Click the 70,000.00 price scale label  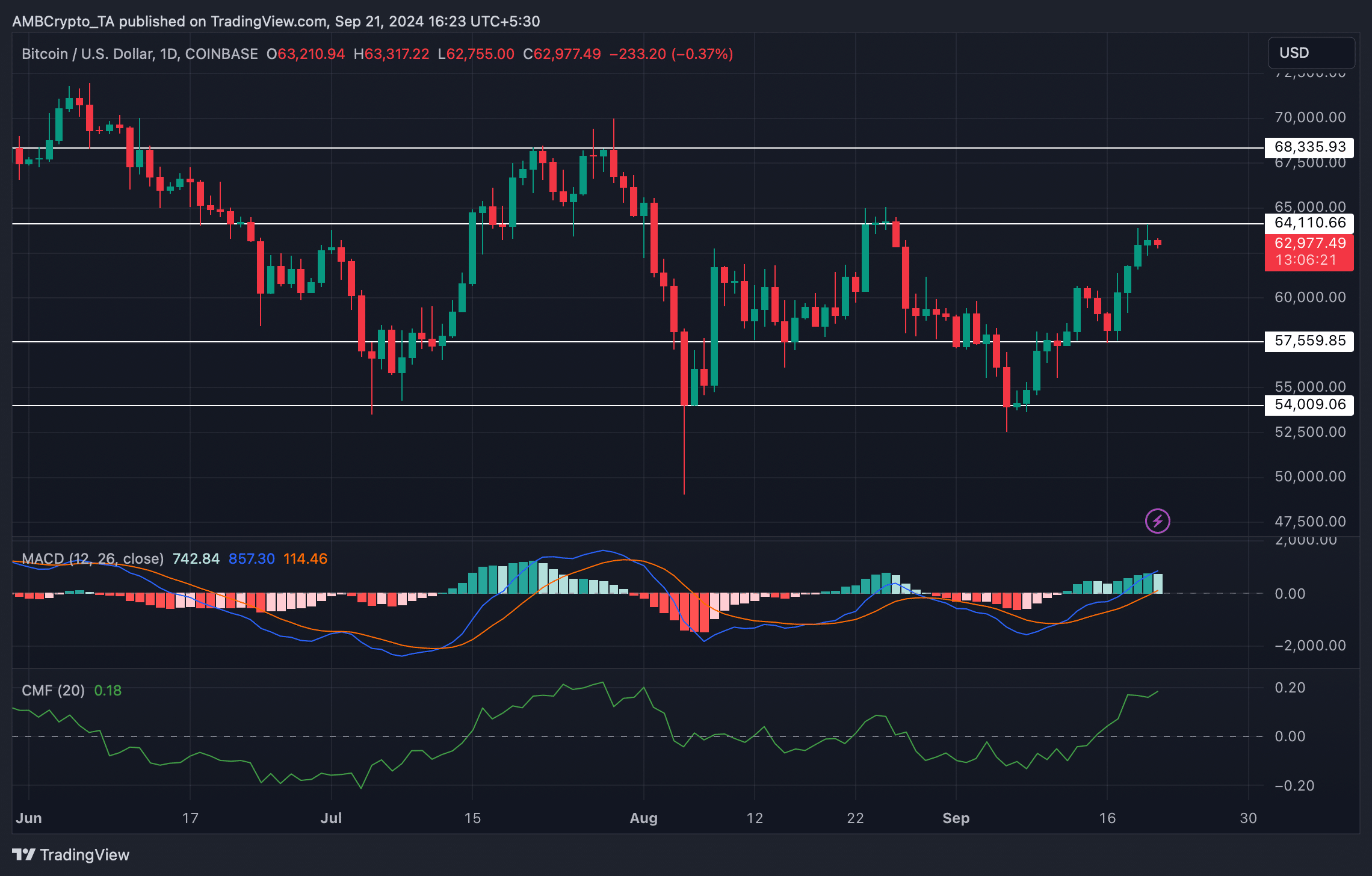[1310, 117]
